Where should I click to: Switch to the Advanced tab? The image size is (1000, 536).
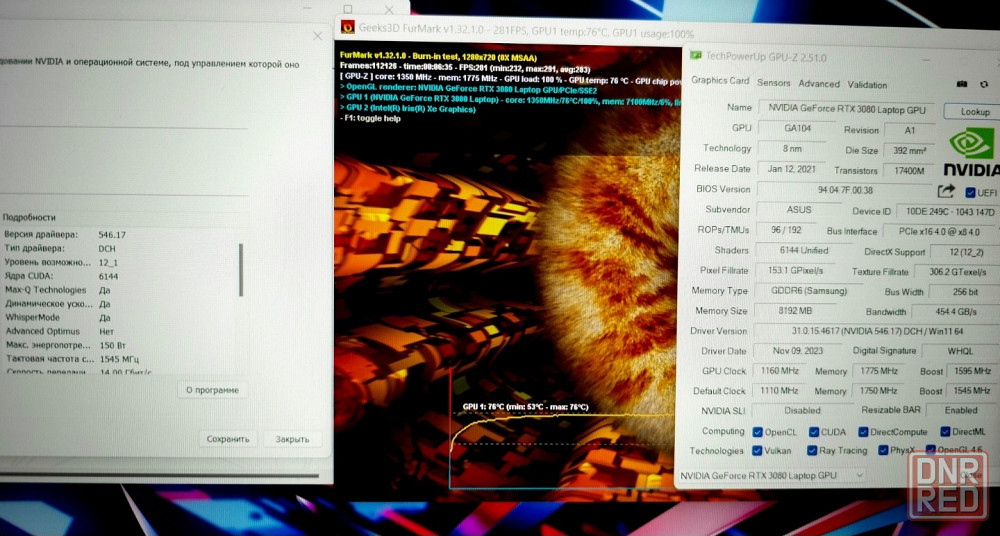pos(819,84)
